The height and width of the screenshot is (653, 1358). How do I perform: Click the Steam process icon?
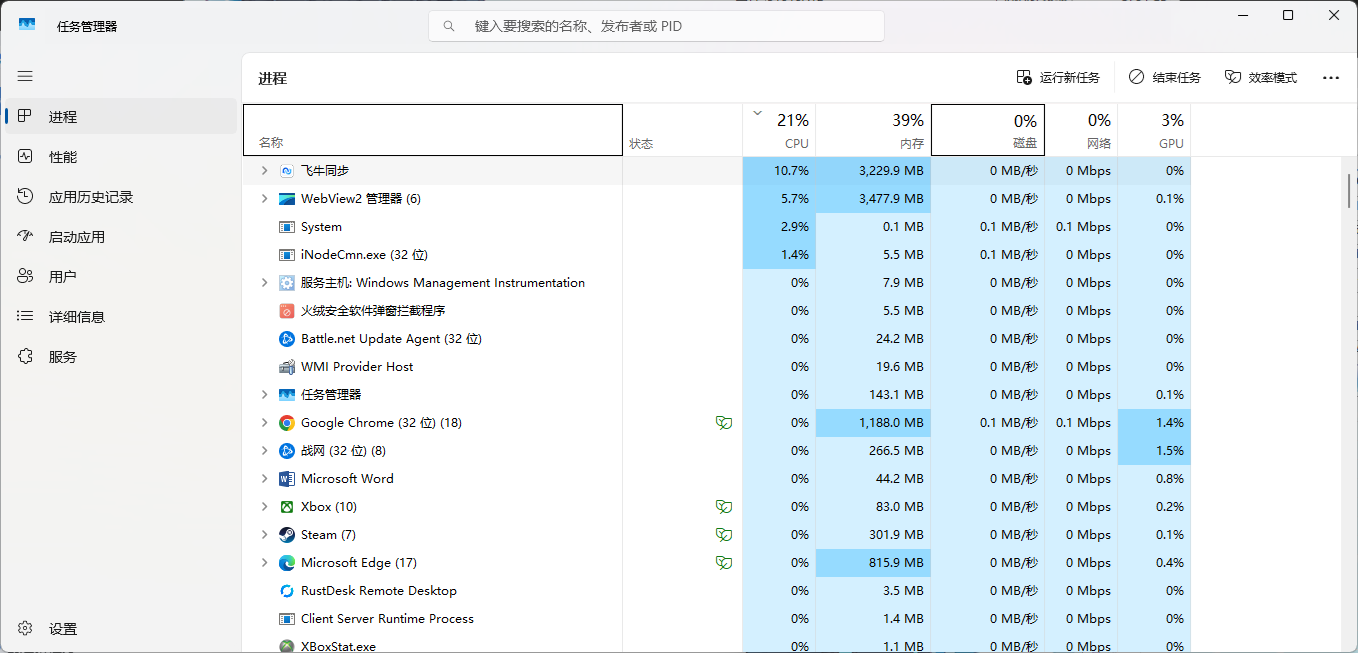[x=287, y=535]
